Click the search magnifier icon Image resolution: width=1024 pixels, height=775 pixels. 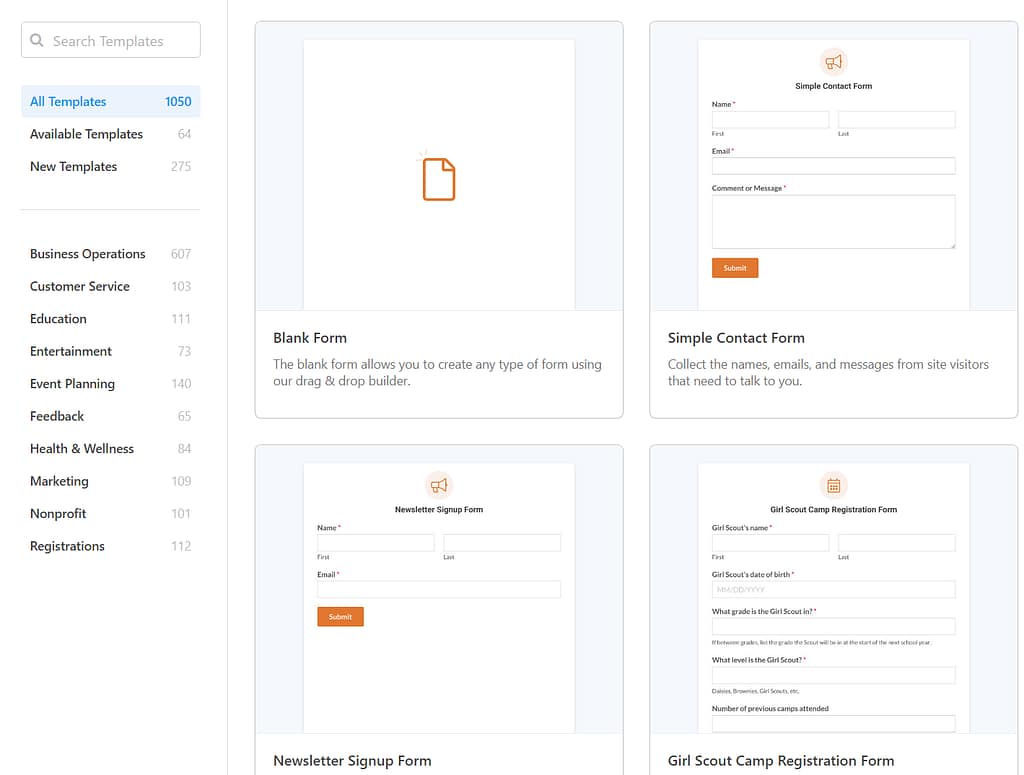pyautogui.click(x=37, y=40)
